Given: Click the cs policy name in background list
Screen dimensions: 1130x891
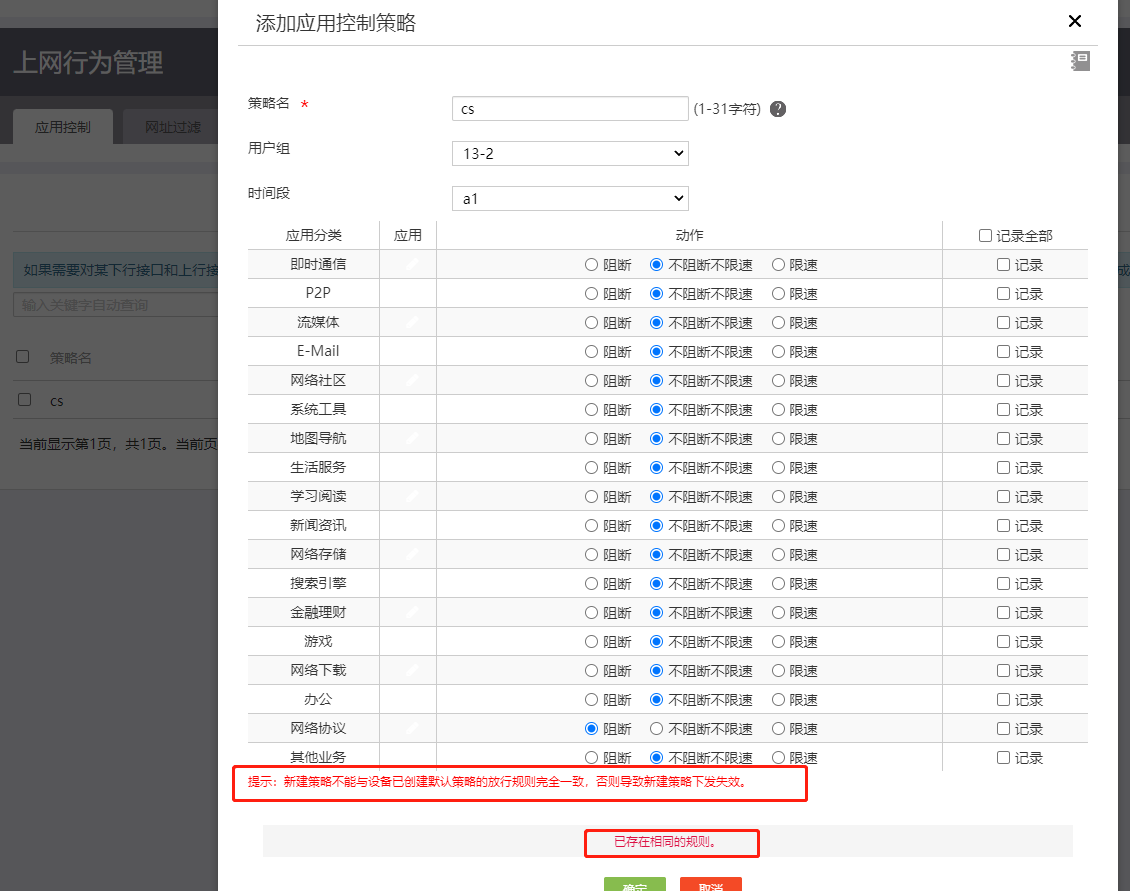Looking at the screenshot, I should coord(56,401).
